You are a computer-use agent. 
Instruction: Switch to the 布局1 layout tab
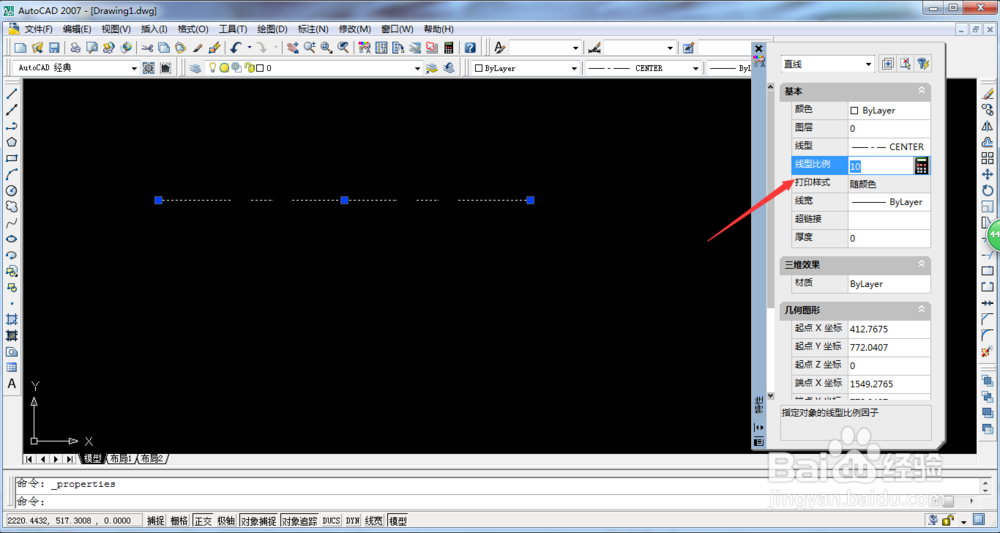[x=121, y=458]
